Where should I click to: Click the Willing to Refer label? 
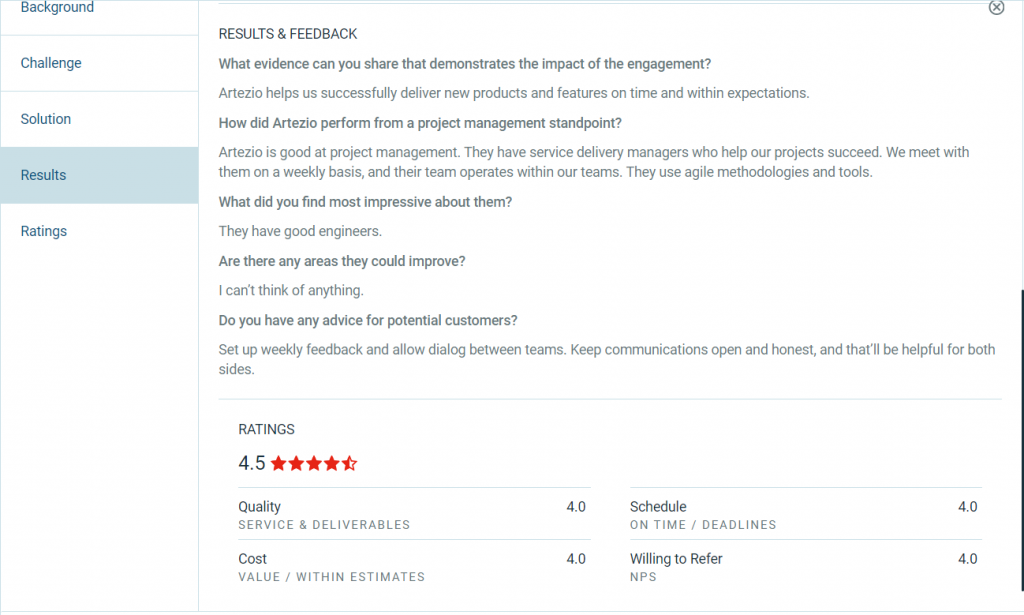click(676, 559)
